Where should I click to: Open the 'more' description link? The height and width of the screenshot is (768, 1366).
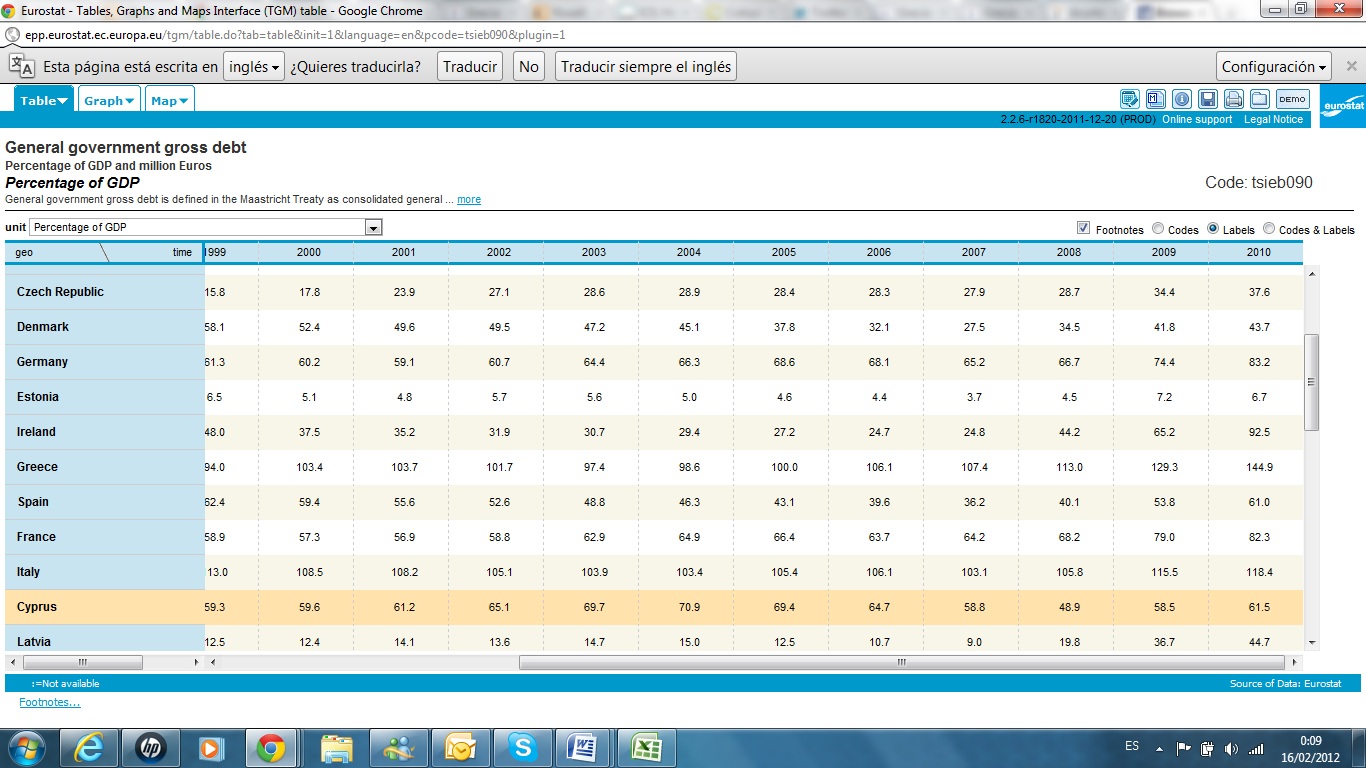[x=469, y=199]
